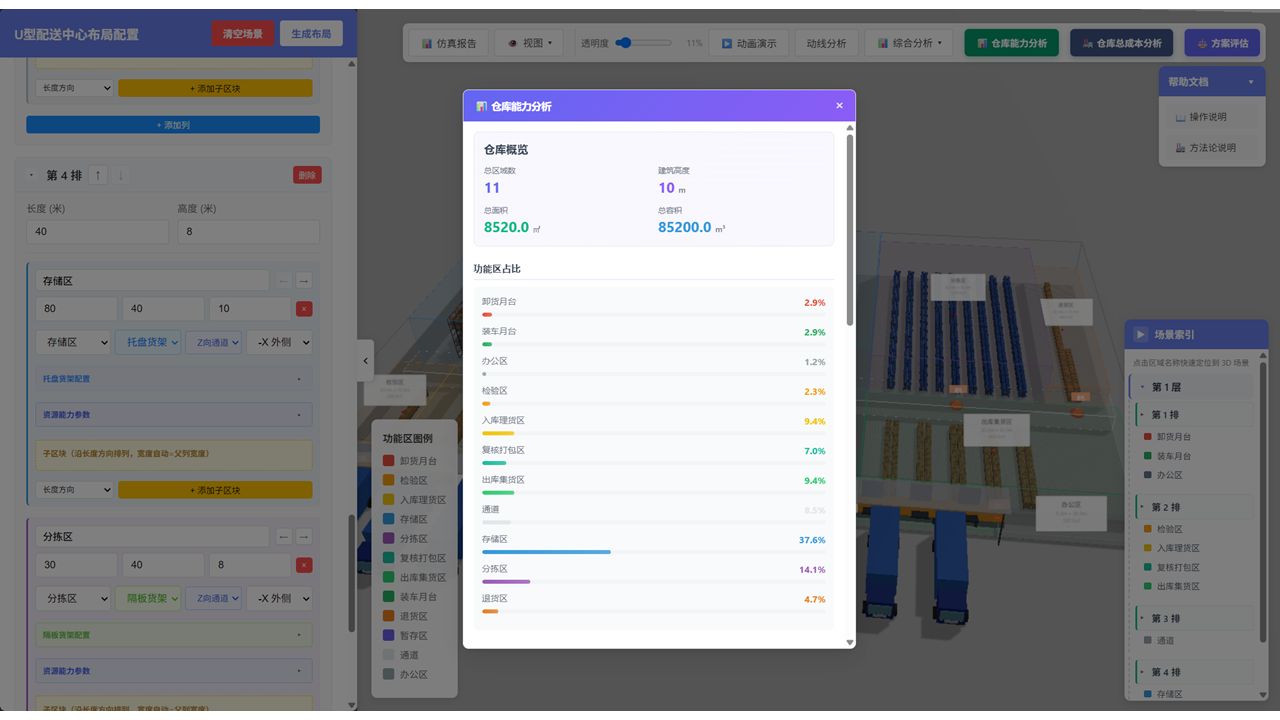
Task: Click the 37.6% value for 存储区
Action: click(812, 540)
